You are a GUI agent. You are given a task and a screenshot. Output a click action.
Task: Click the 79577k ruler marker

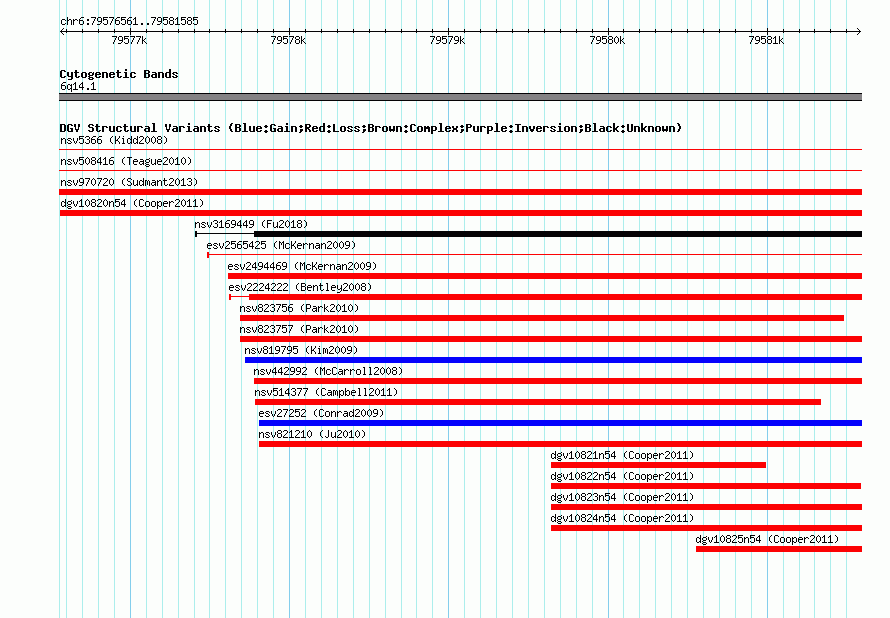click(129, 40)
